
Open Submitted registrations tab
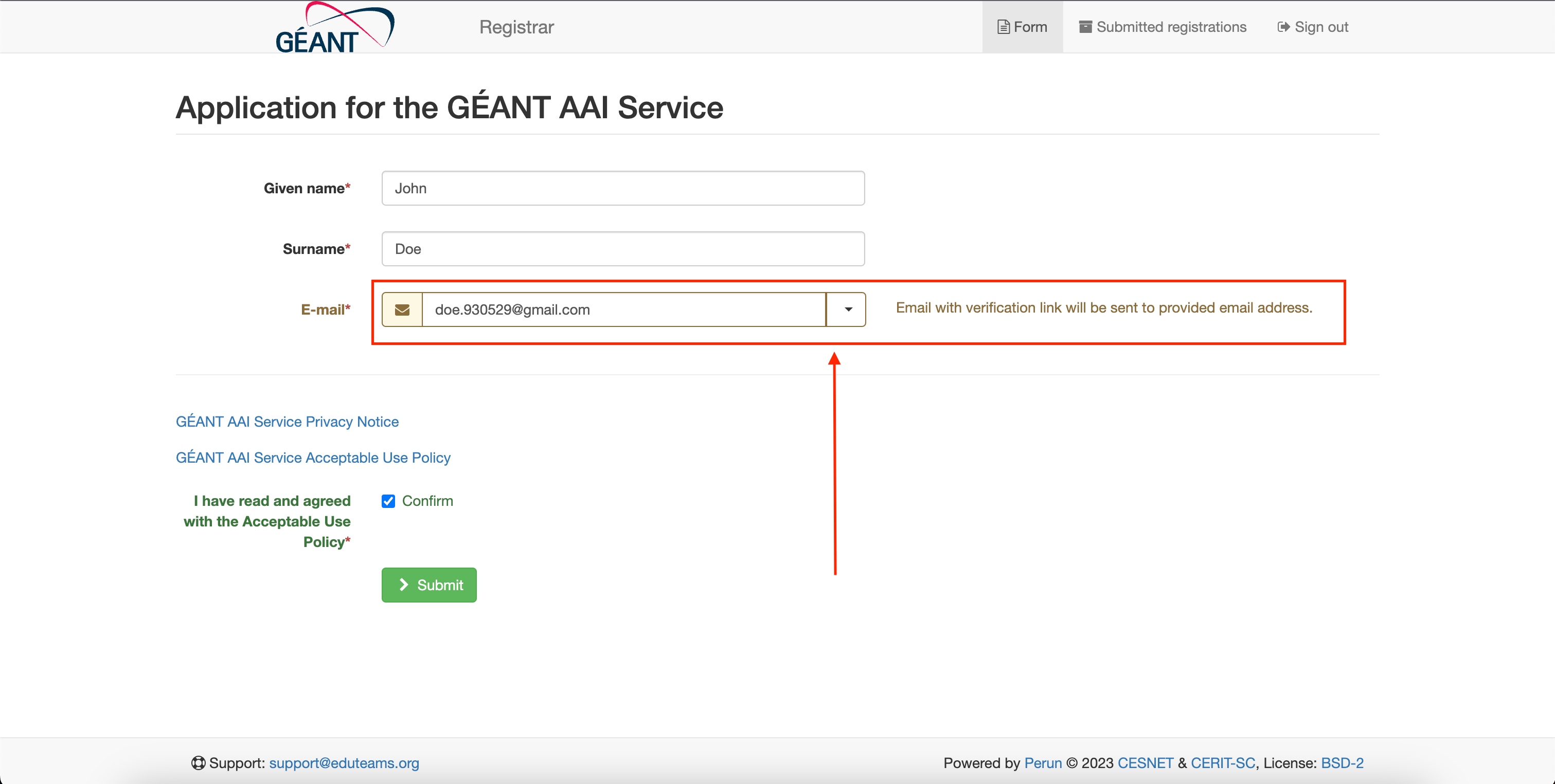(x=1163, y=27)
